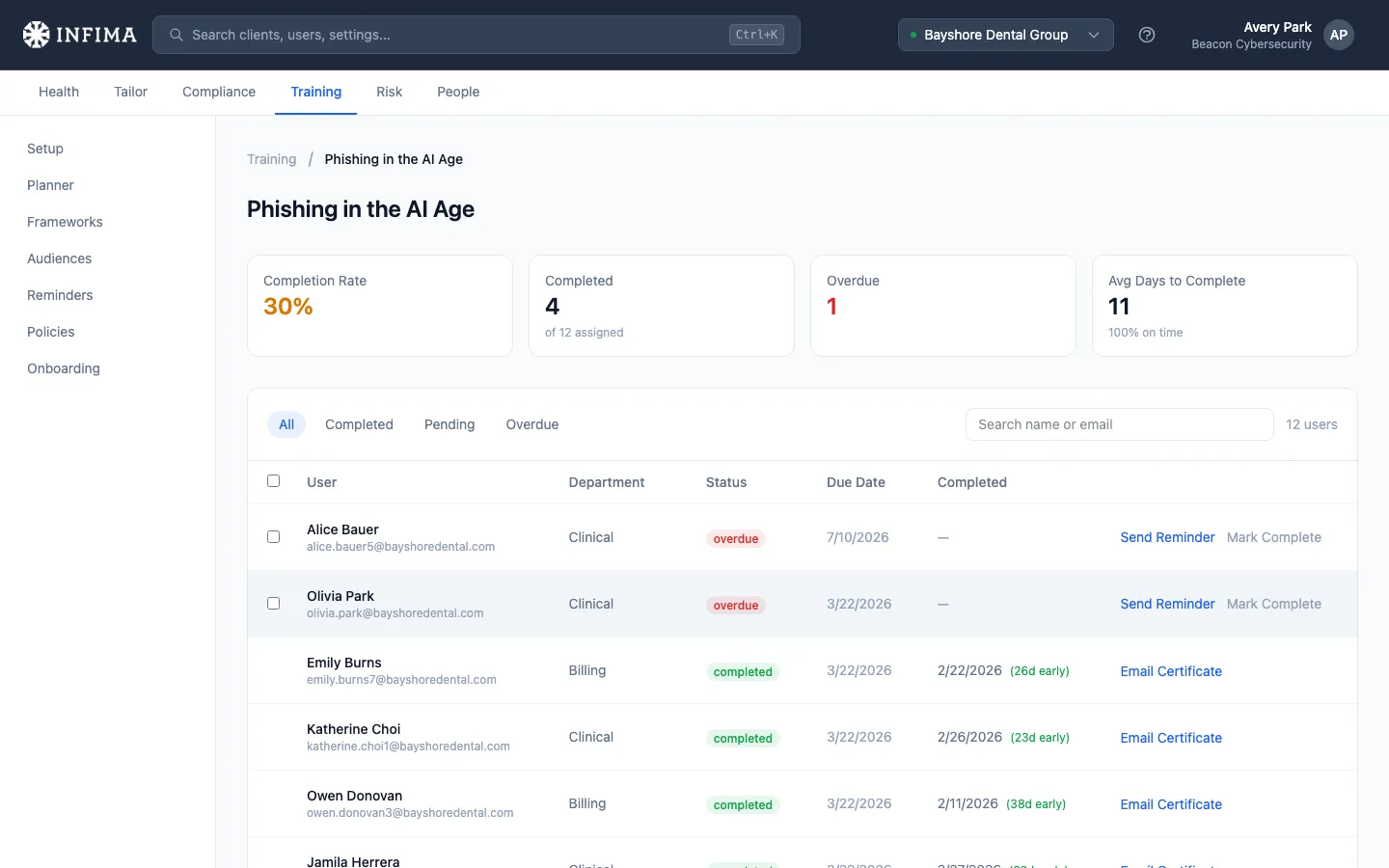Viewport: 1389px width, 868px height.
Task: Select the All filter pill
Action: 286,424
